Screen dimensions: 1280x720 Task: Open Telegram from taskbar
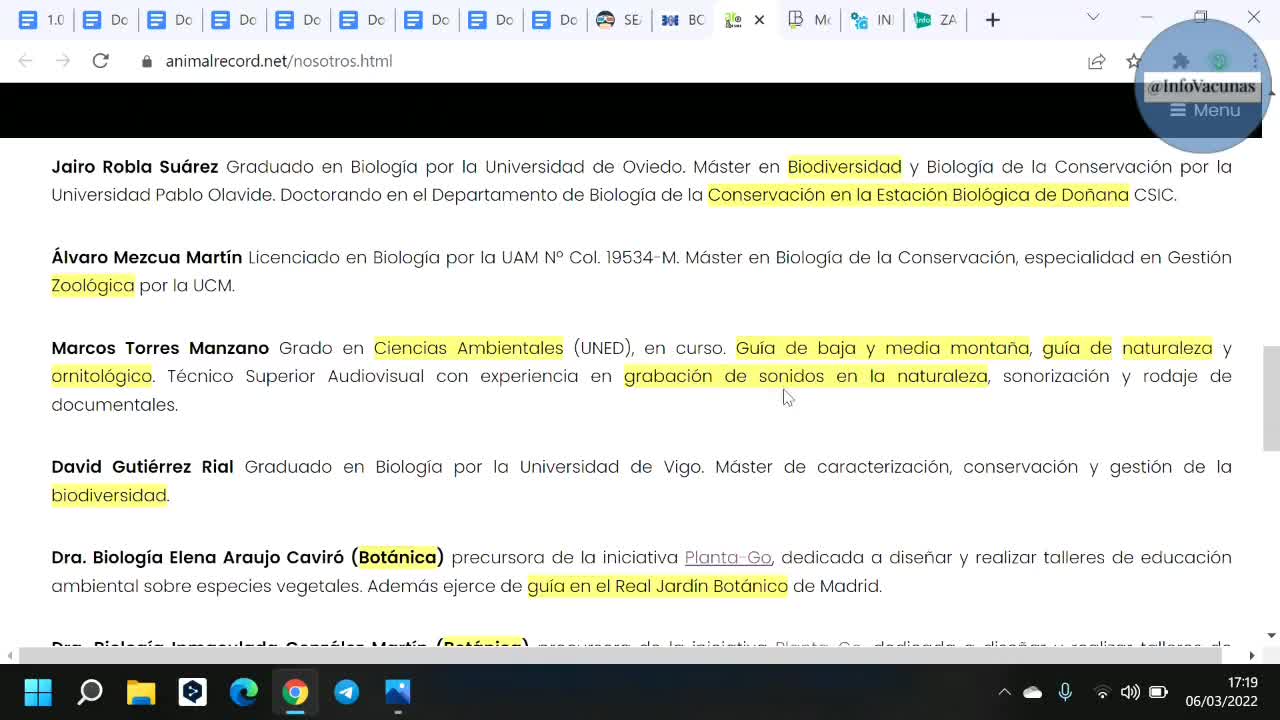click(x=347, y=692)
